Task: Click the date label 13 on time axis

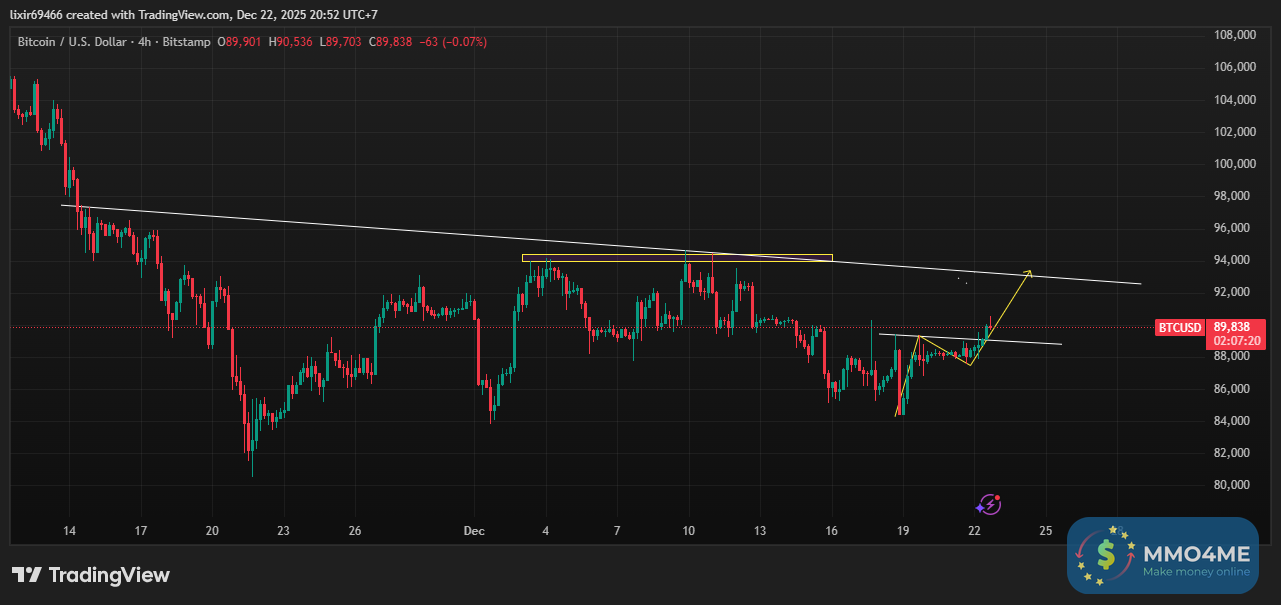Action: [760, 530]
